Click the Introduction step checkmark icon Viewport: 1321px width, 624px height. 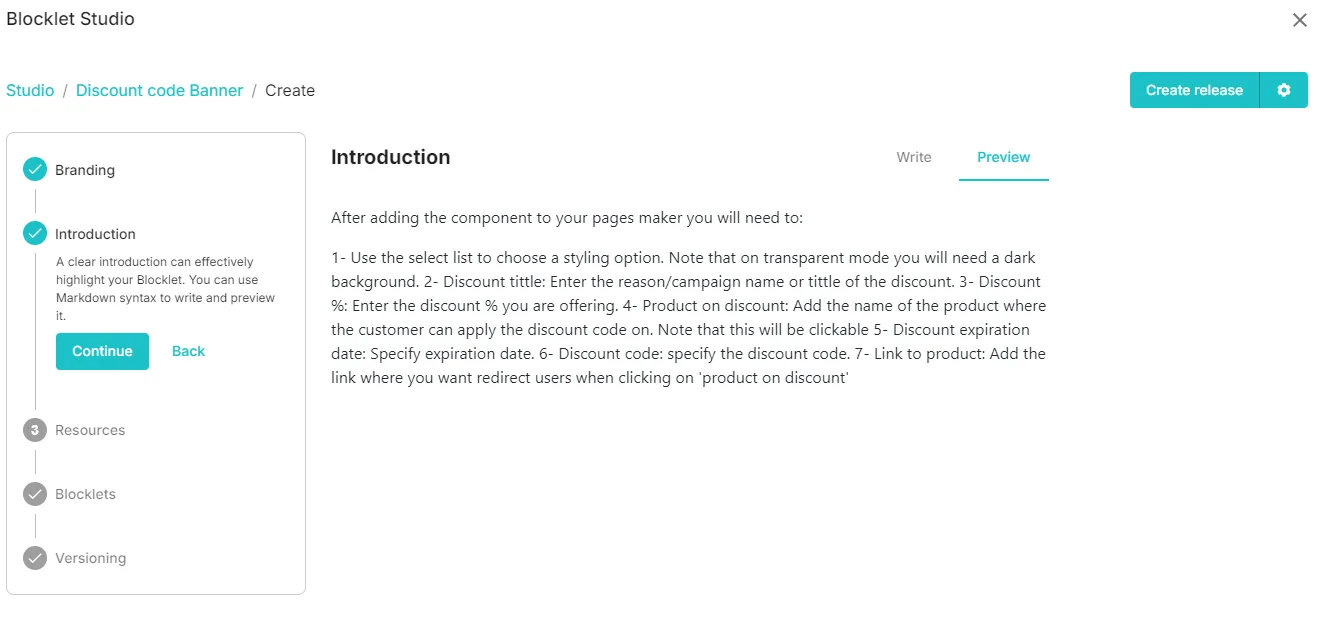click(35, 233)
